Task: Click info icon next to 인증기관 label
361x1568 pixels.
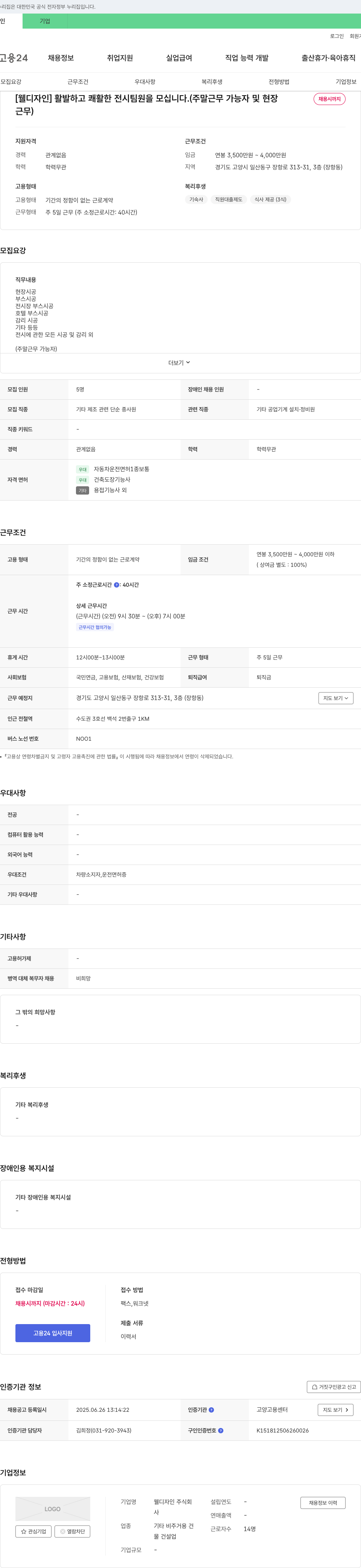Action: (211, 1410)
